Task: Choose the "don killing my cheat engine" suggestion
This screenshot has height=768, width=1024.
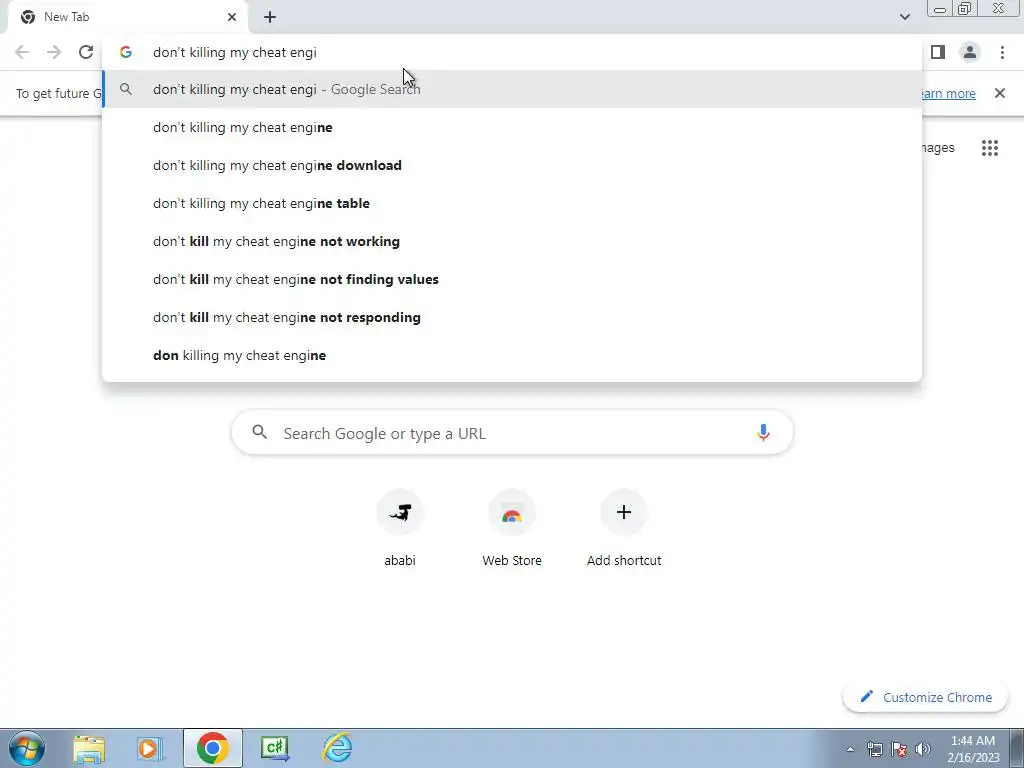Action: tap(512, 355)
